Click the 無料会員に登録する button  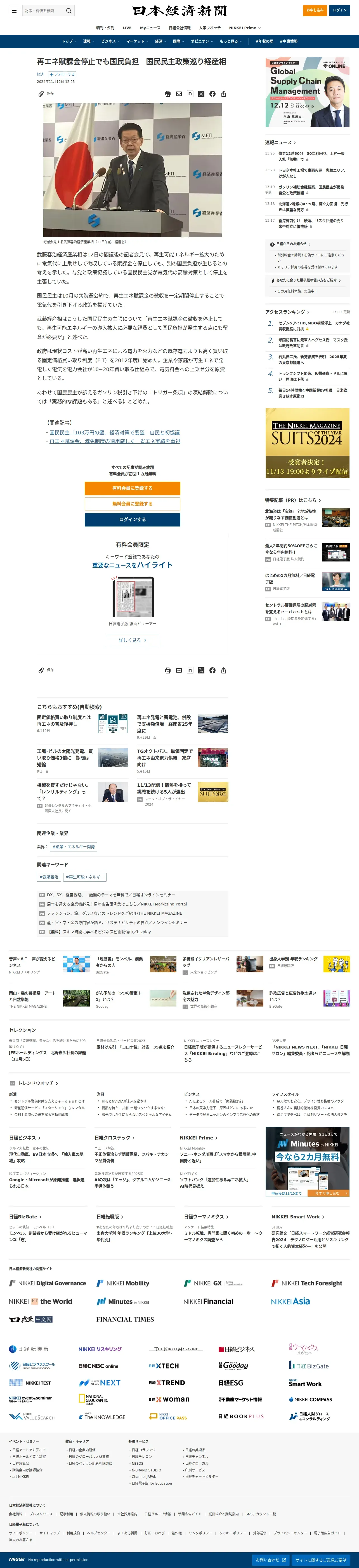coord(132,504)
